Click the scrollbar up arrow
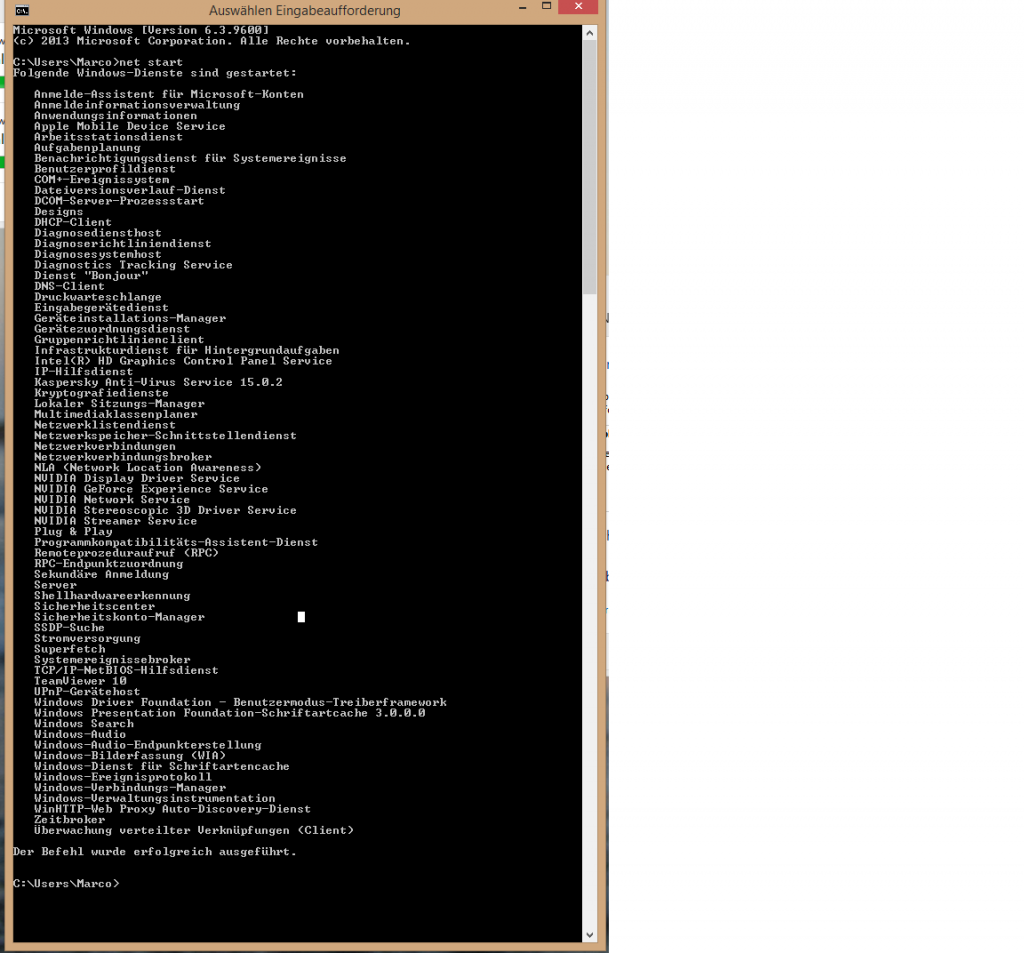This screenshot has width=1024, height=953. (590, 33)
